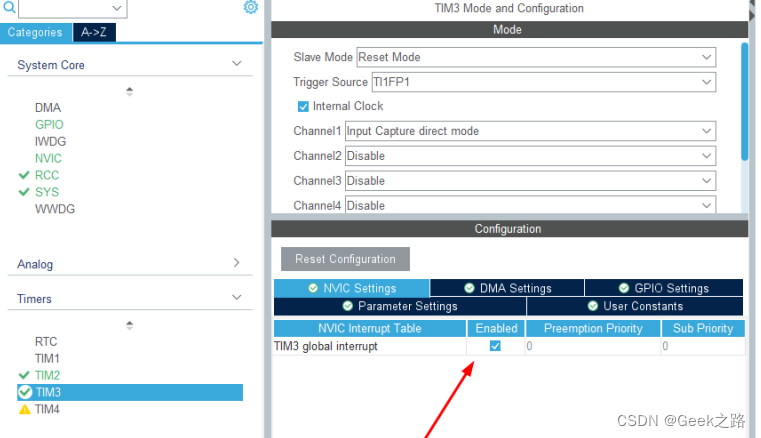Click the TIM4 warning triangle icon
The width and height of the screenshot is (761, 438).
pos(24,409)
